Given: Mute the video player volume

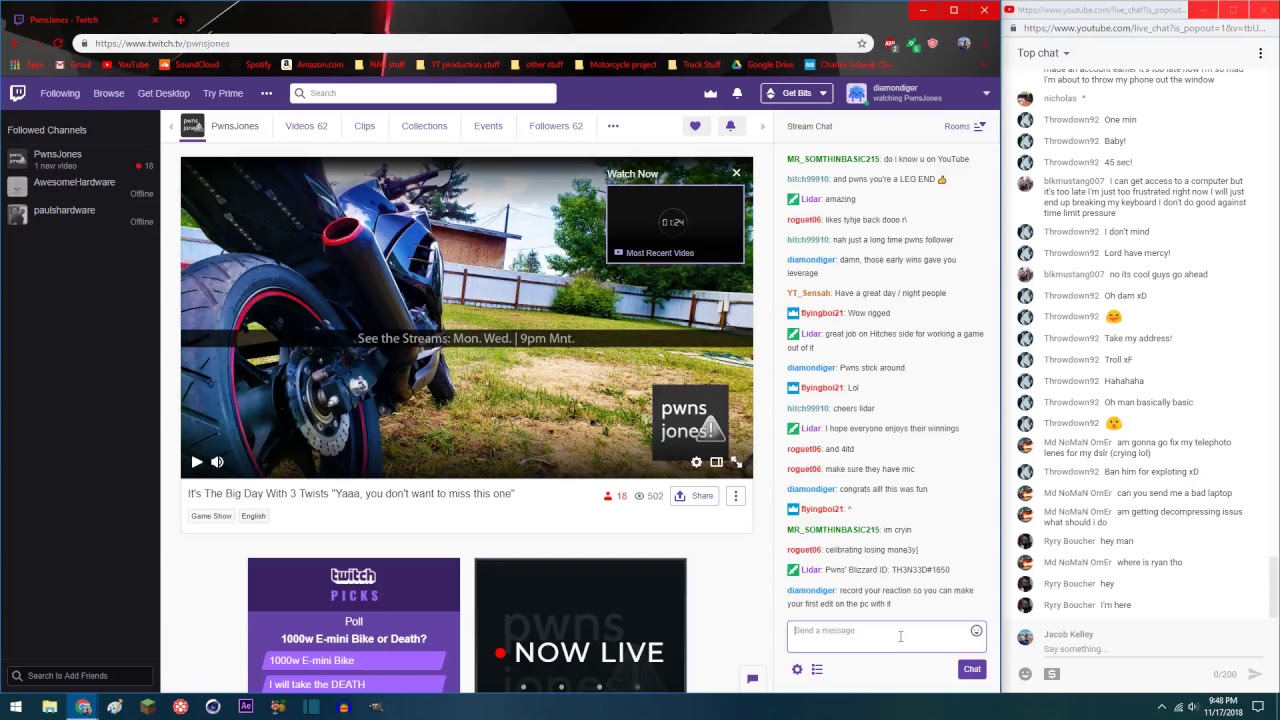Looking at the screenshot, I should click(x=218, y=462).
